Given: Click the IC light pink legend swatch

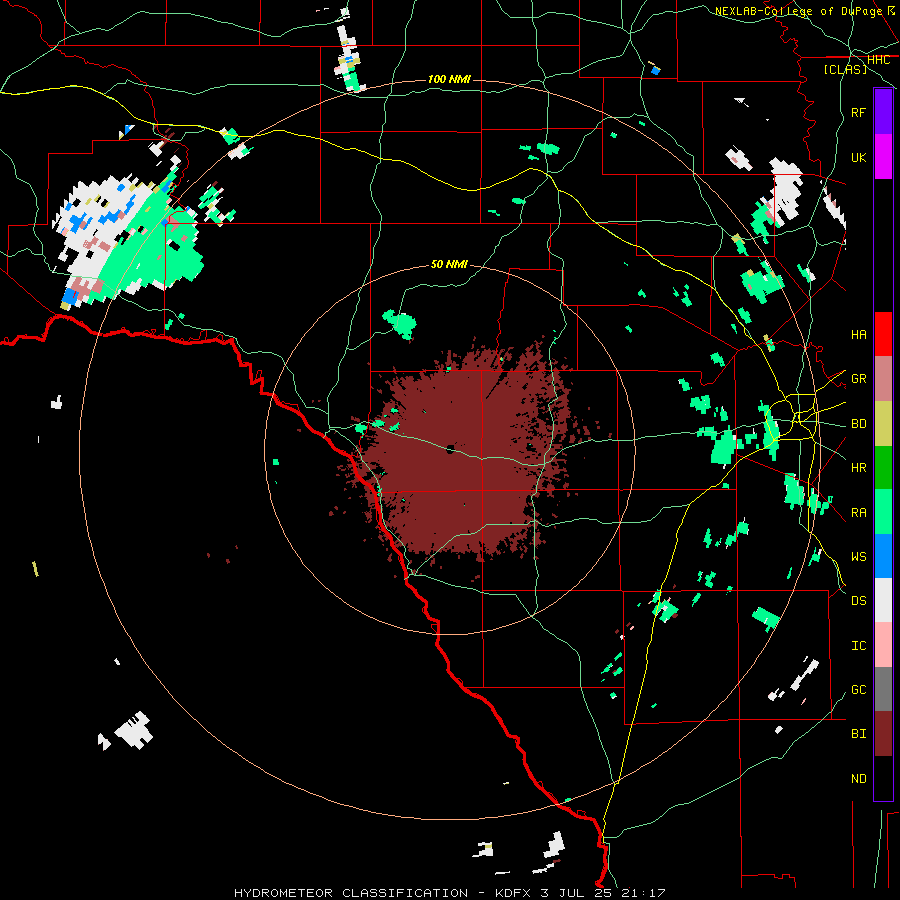Looking at the screenshot, I should point(883,645).
